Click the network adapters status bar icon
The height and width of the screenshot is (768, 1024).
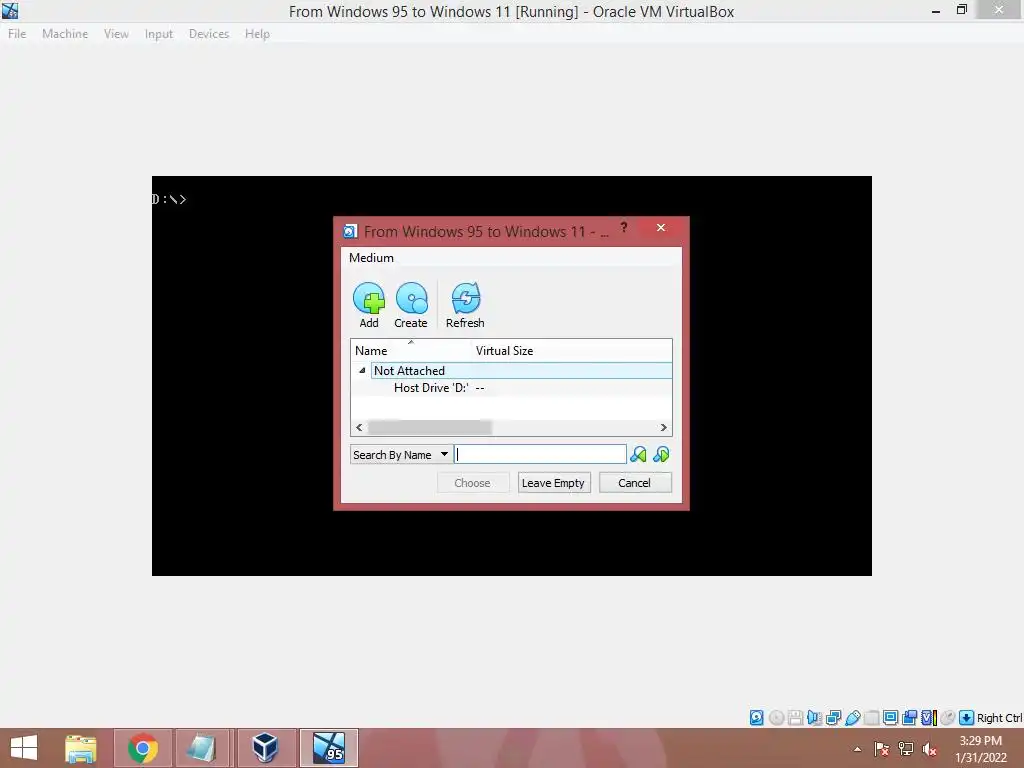click(x=833, y=718)
